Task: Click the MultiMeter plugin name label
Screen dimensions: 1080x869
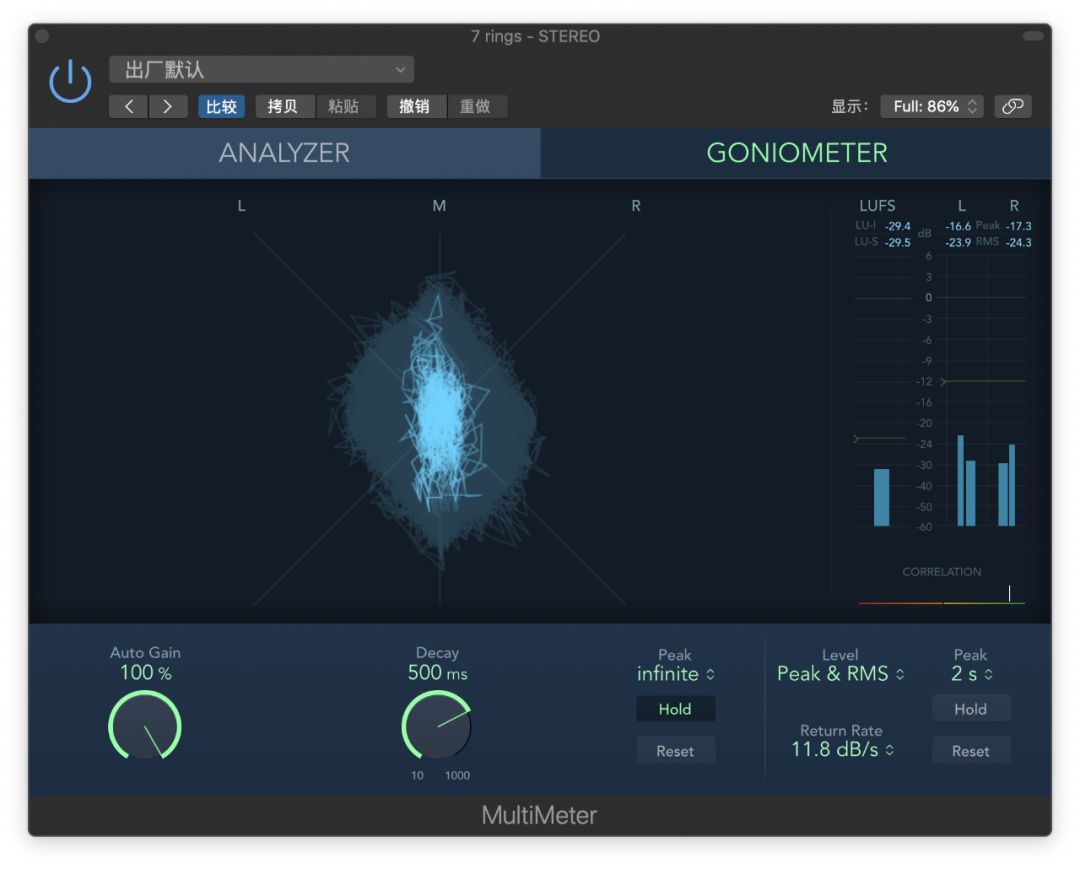Action: click(539, 815)
